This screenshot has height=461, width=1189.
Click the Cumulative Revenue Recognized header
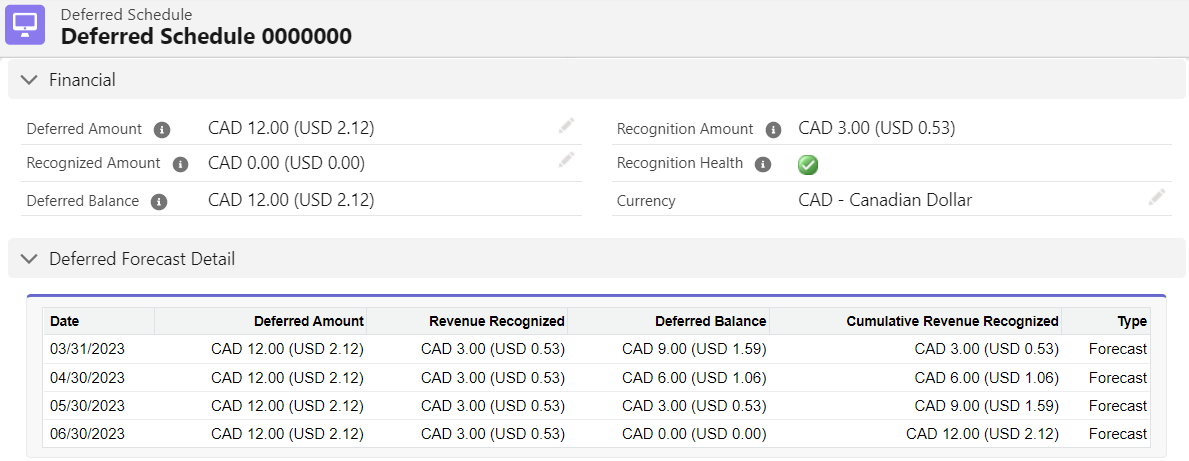tap(952, 321)
